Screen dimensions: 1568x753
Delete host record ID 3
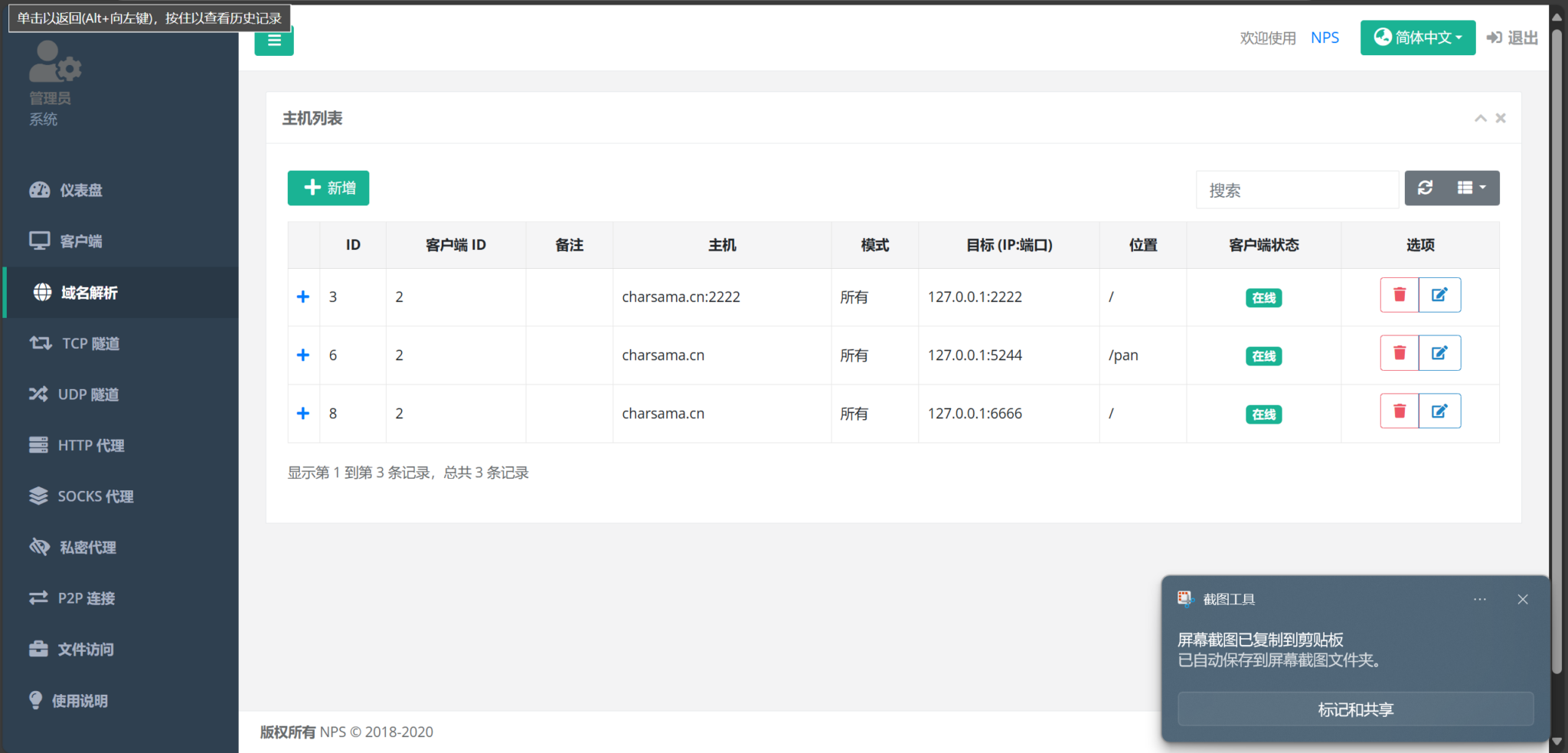[x=1400, y=294]
